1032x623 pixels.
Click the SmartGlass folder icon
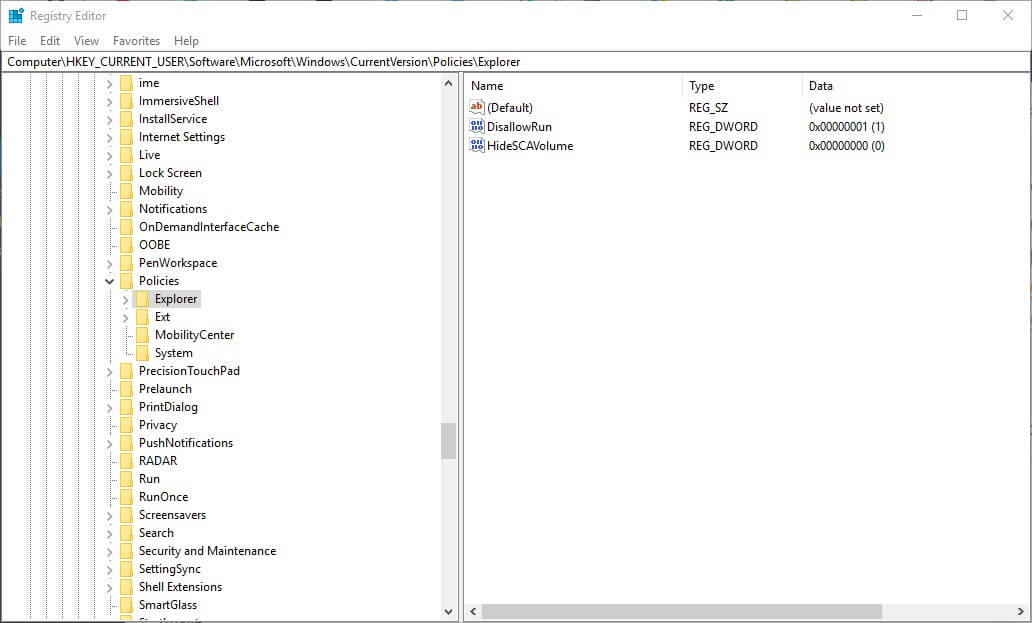126,605
